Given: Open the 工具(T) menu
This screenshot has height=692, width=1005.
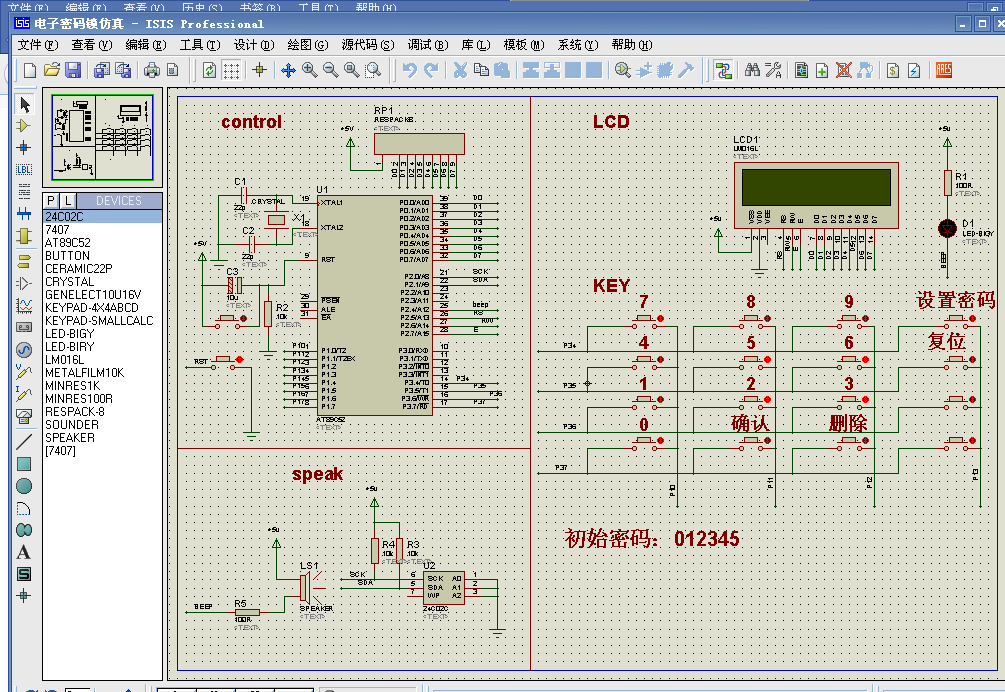Looking at the screenshot, I should coord(200,45).
